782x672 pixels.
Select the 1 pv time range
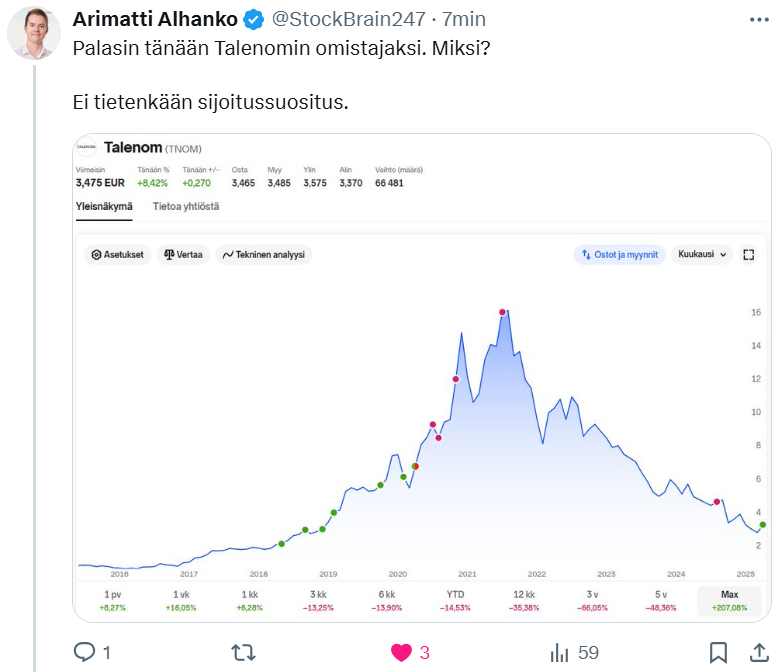pyautogui.click(x=110, y=601)
